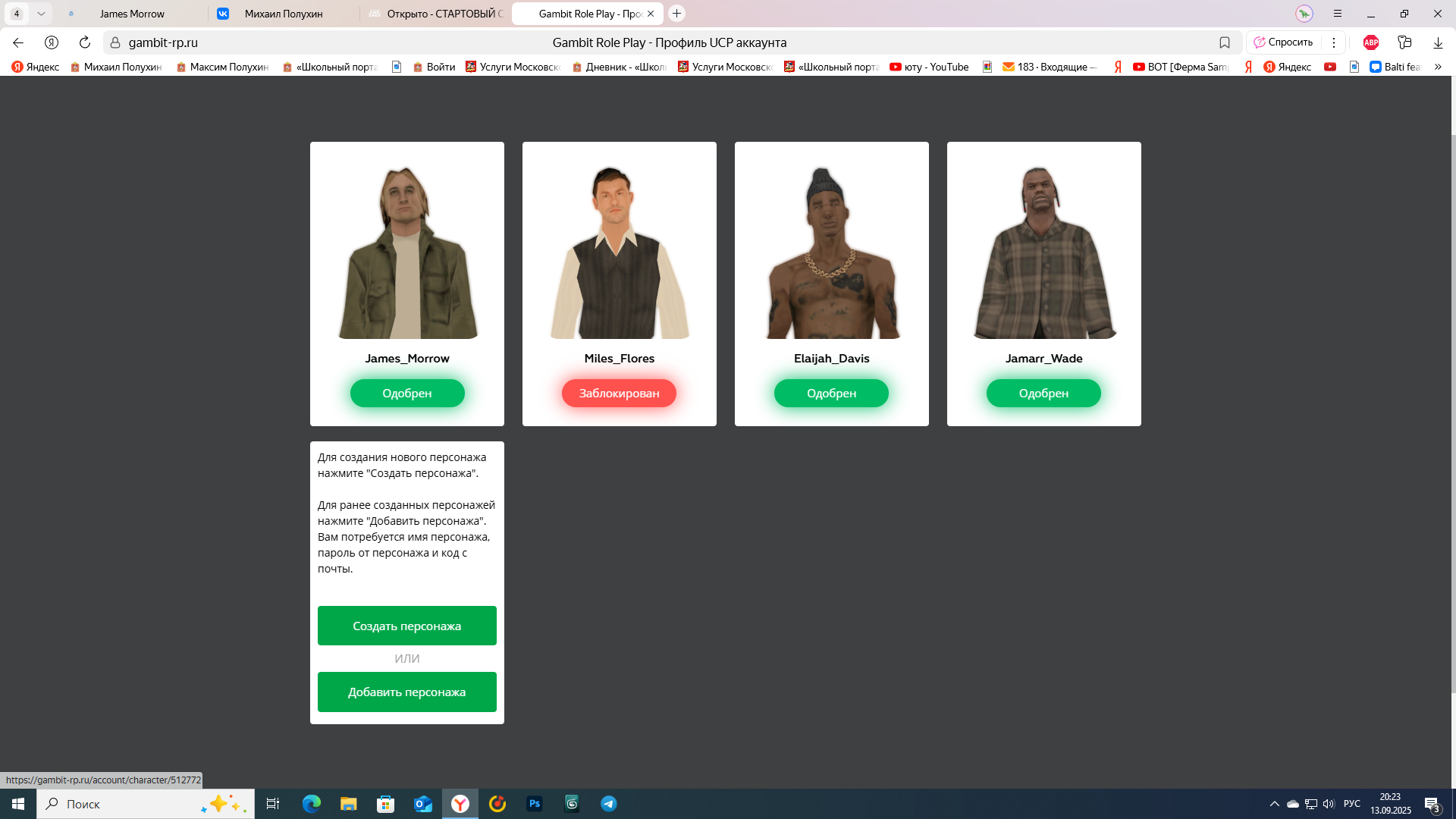Open James_Morrow character portrait
Image resolution: width=1456 pixels, height=819 pixels.
[407, 252]
